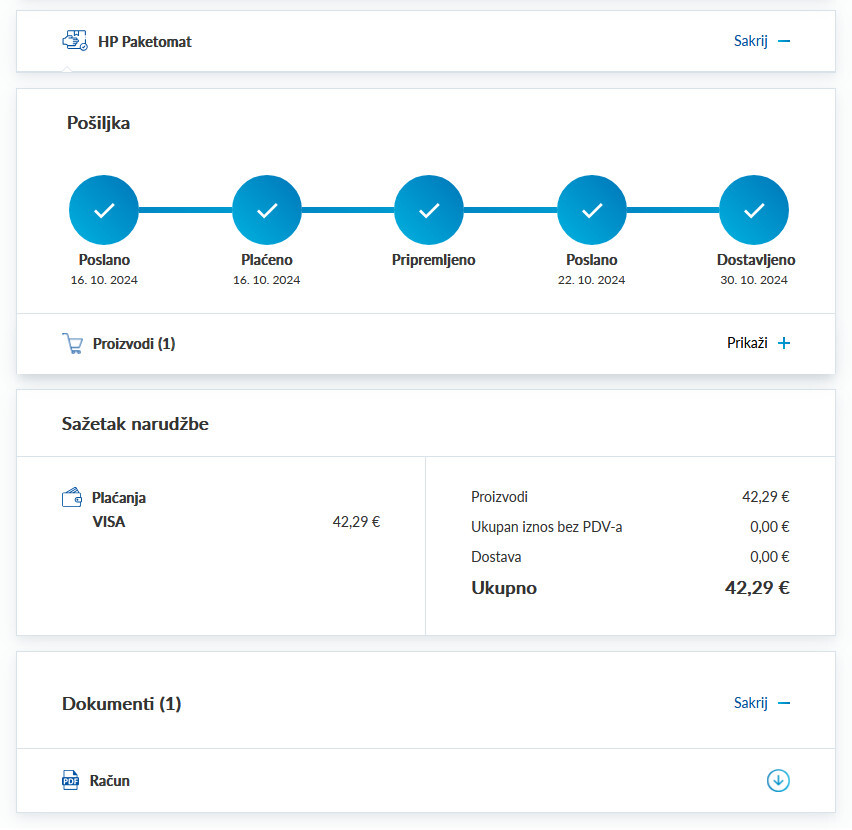Screen dimensions: 852x830
Task: Click the Plaćeno checkmark circle
Action: (x=267, y=210)
